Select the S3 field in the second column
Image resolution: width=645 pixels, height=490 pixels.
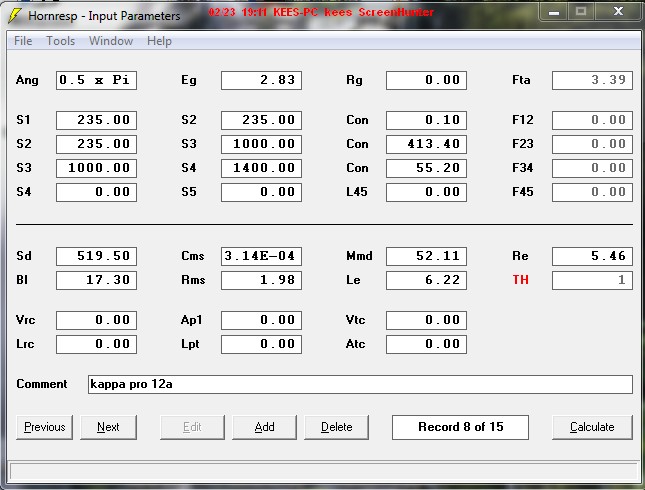[261, 144]
